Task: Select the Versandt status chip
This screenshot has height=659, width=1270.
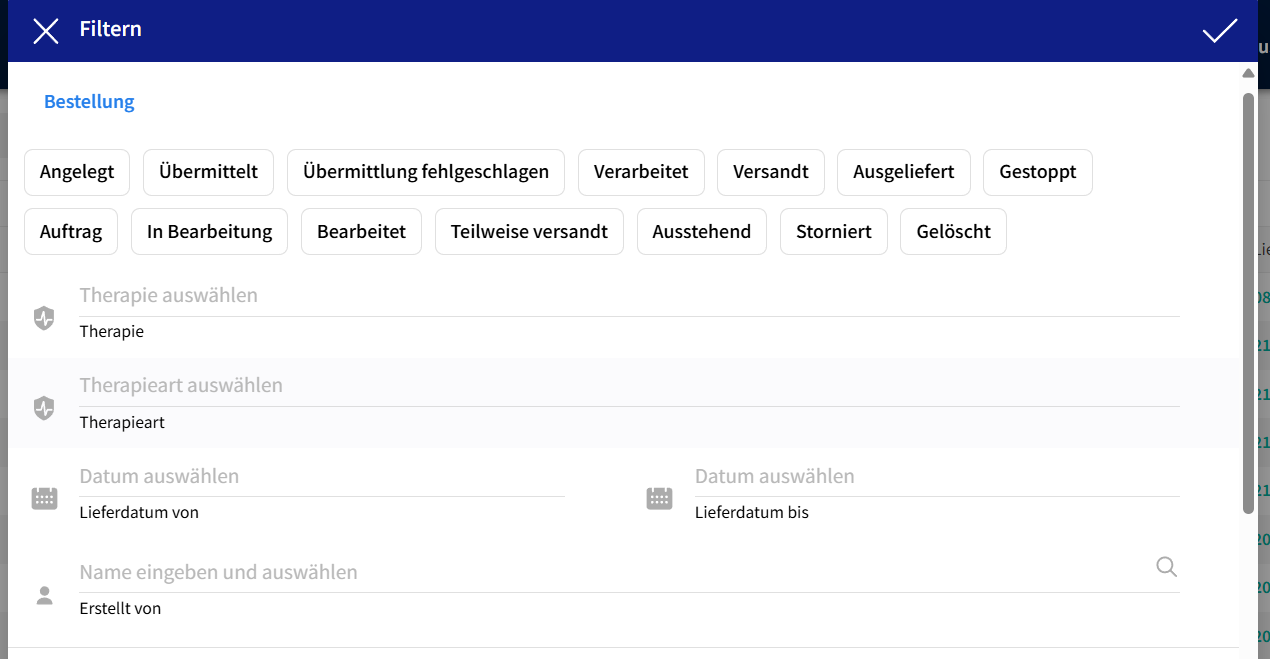Action: coord(770,172)
